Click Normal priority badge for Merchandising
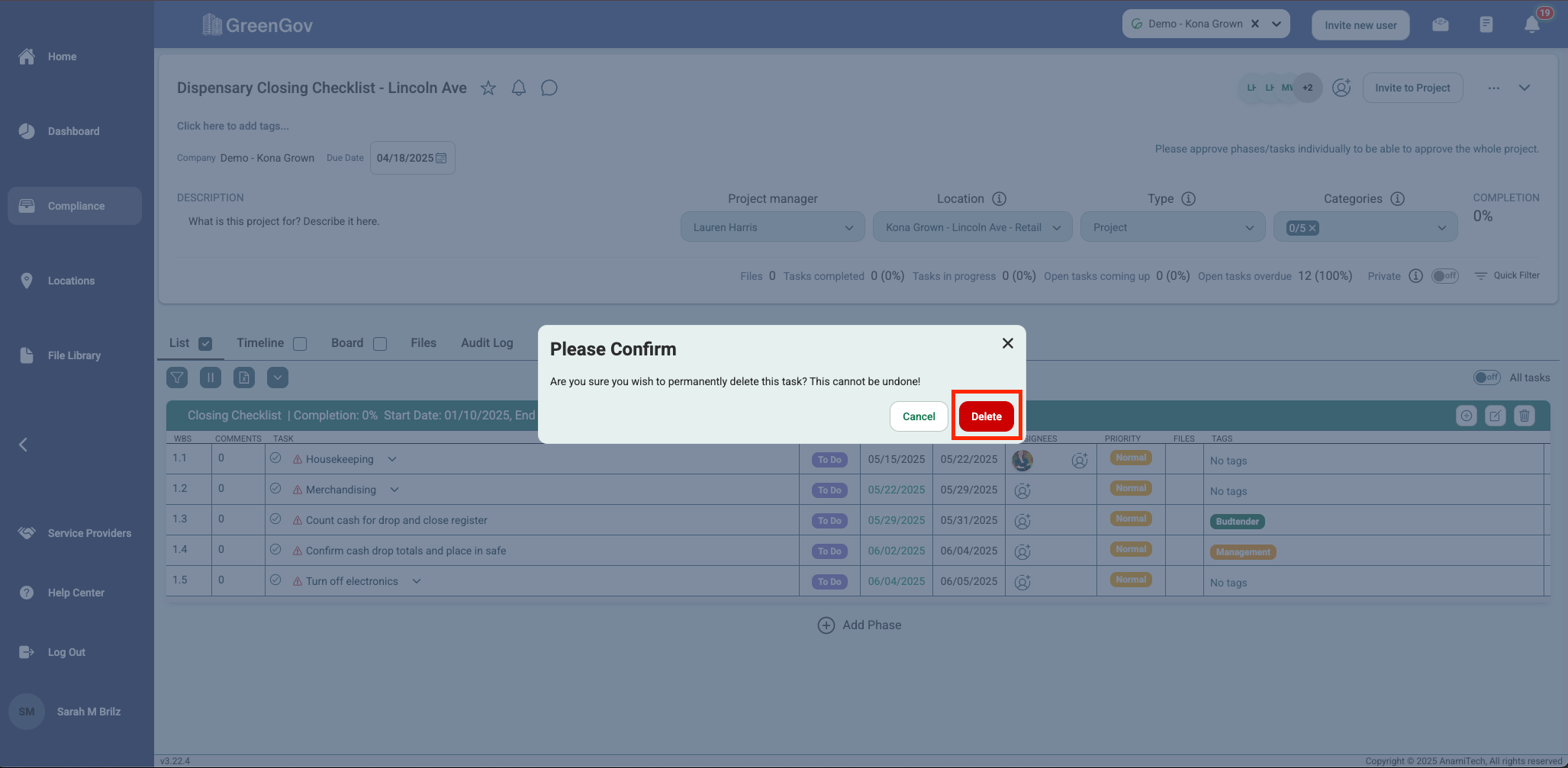The width and height of the screenshot is (1568, 768). tap(1131, 488)
